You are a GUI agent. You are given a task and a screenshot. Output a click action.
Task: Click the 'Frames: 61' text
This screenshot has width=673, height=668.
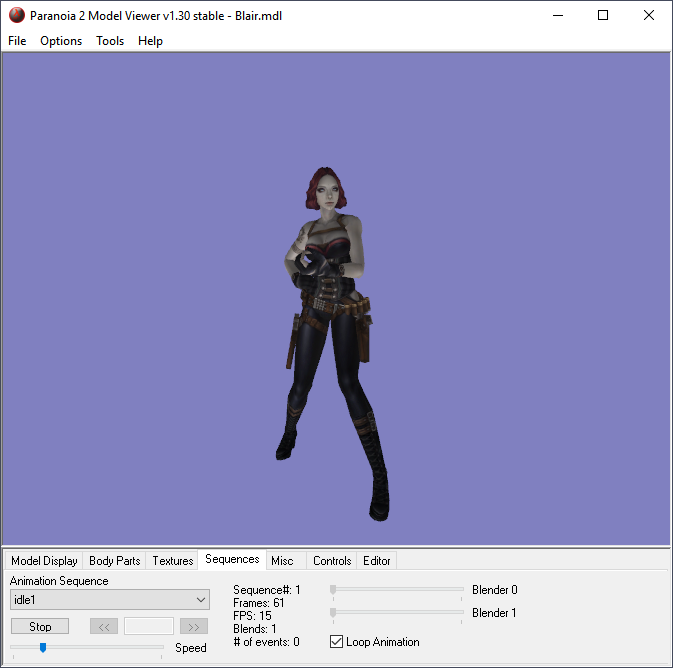[259, 603]
